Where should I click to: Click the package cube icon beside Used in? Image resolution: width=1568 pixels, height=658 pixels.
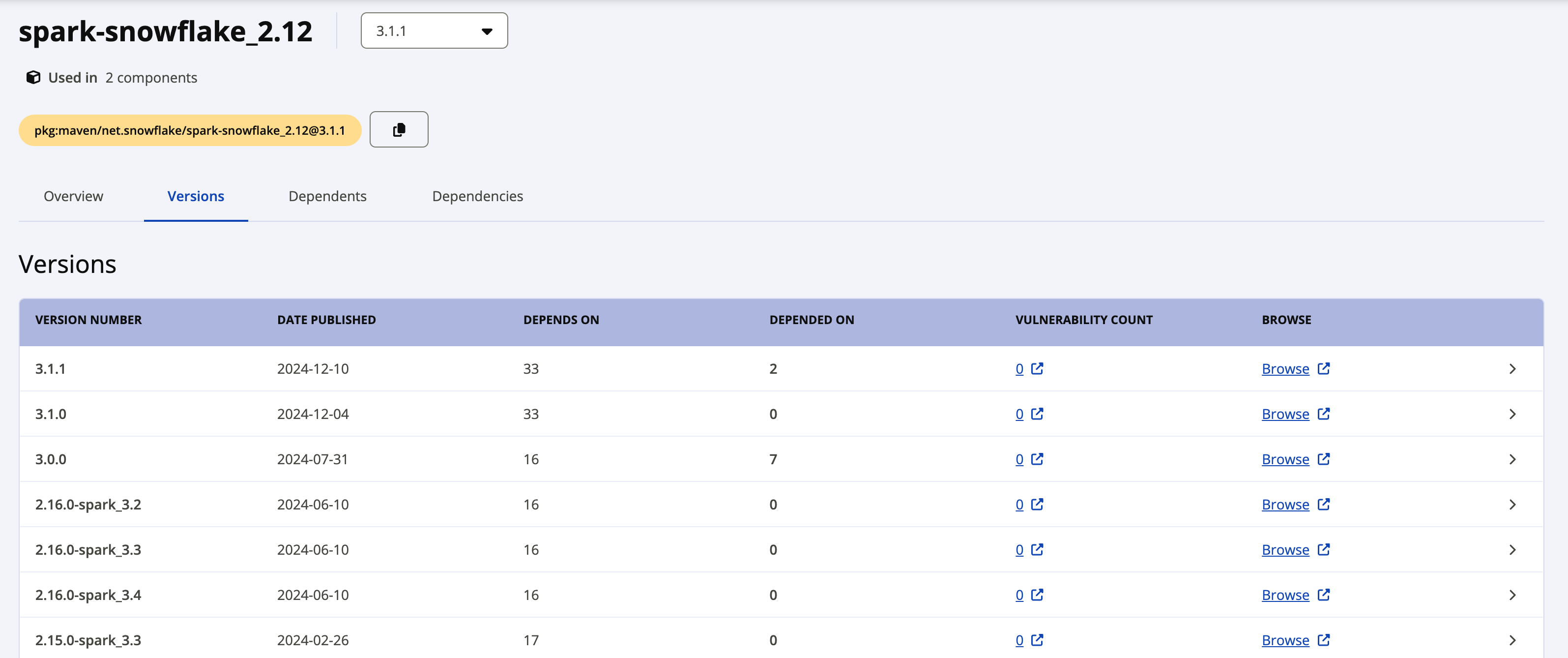coord(33,77)
